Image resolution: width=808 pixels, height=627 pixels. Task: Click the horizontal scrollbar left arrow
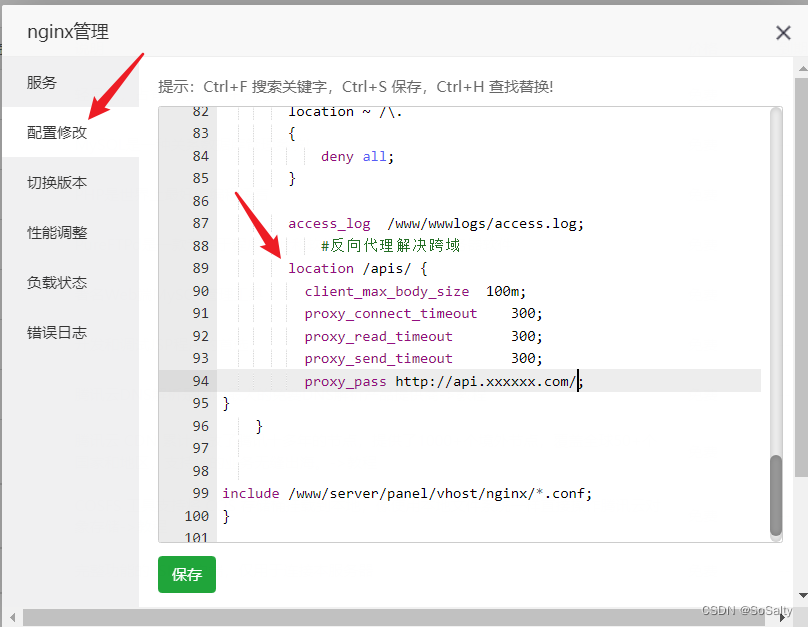pos(12,617)
